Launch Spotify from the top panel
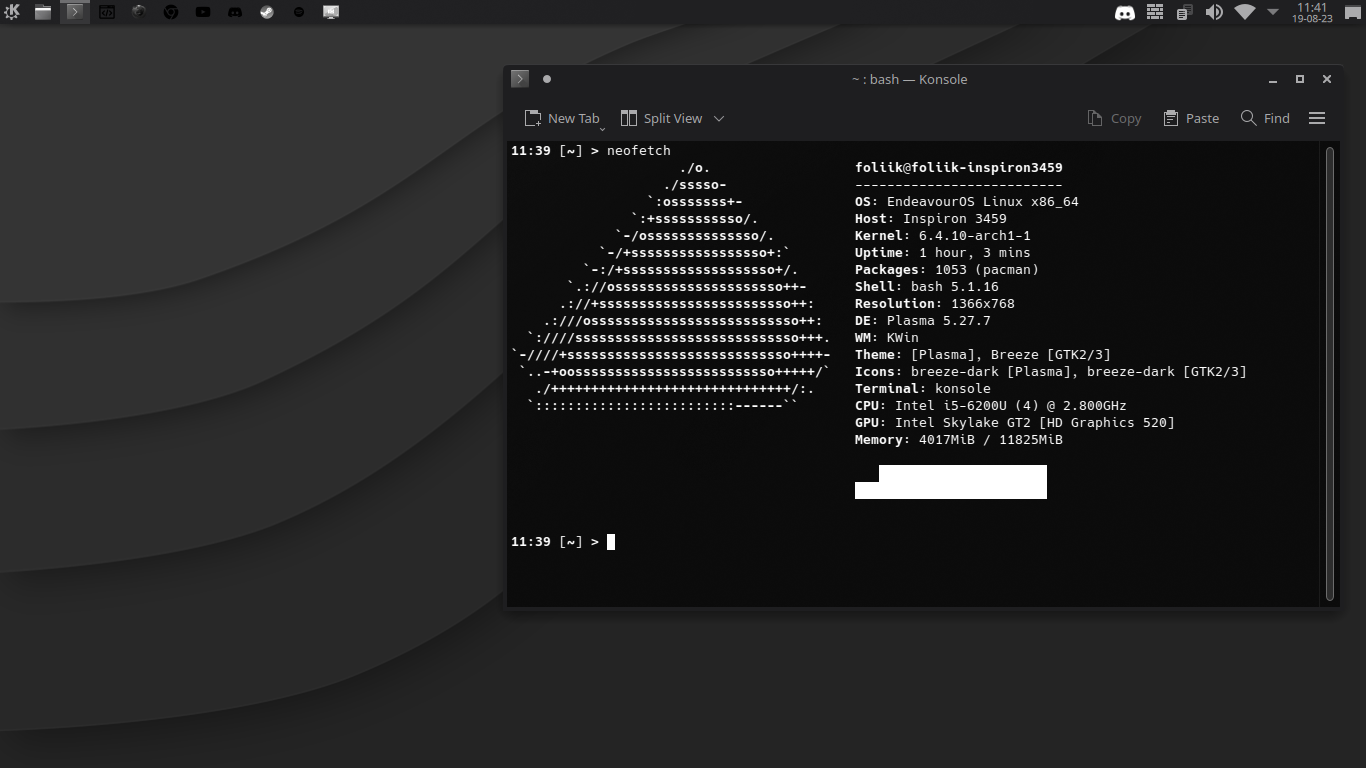 tap(299, 12)
